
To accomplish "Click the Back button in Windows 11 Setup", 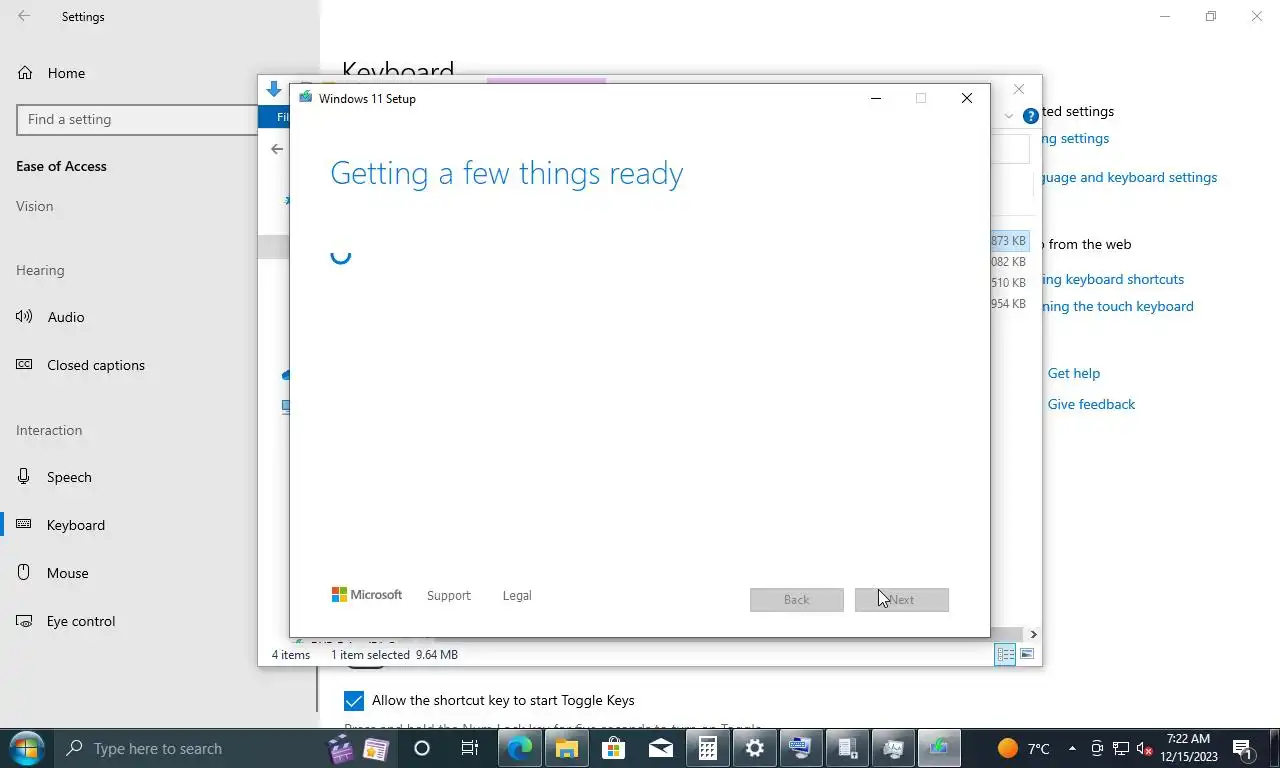I will (796, 599).
